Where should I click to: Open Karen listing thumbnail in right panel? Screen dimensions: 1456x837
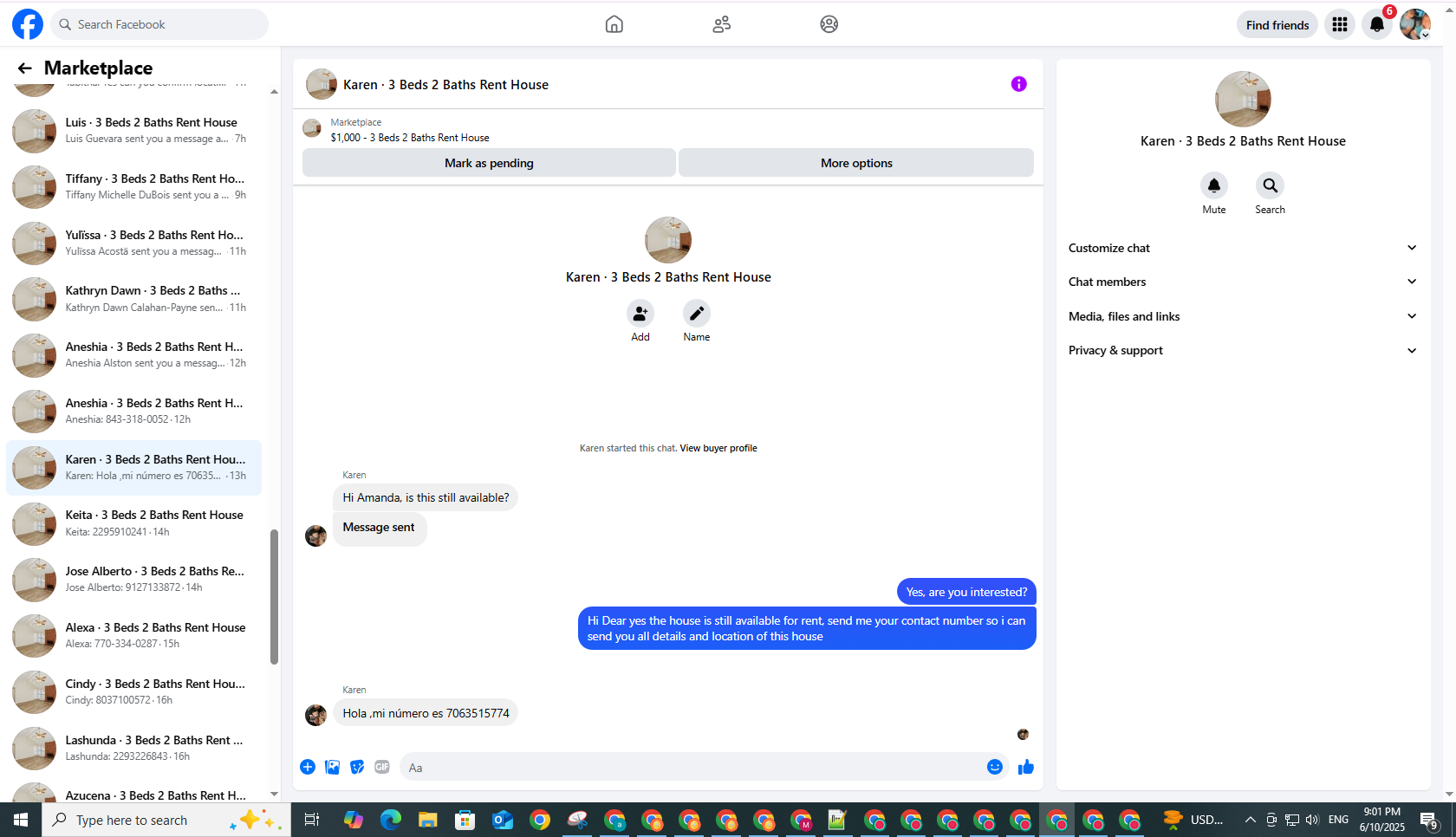[x=1243, y=99]
